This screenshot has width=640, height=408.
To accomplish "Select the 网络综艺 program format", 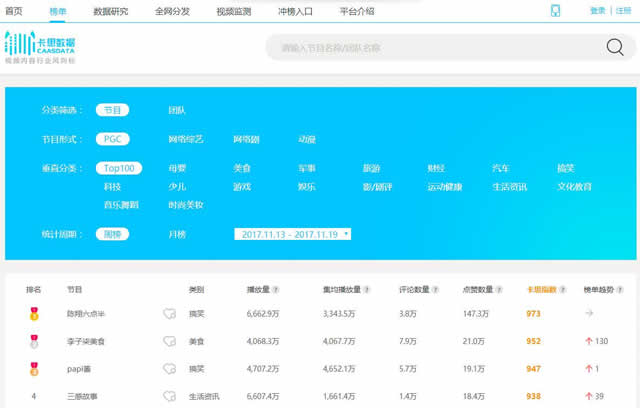I will click(186, 139).
